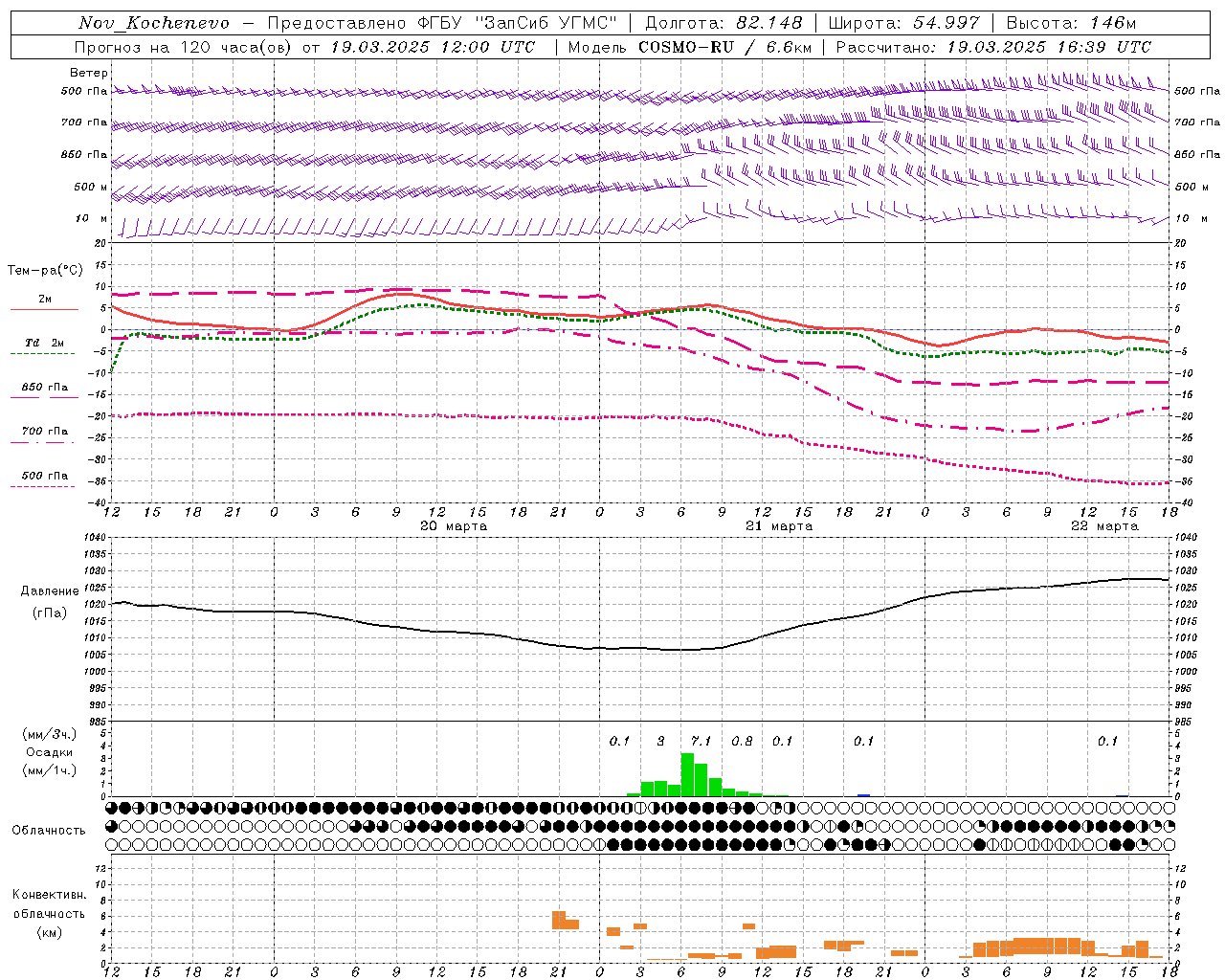1225x980 pixels.
Task: Click the 7.1 precipitation total value
Action: [701, 741]
